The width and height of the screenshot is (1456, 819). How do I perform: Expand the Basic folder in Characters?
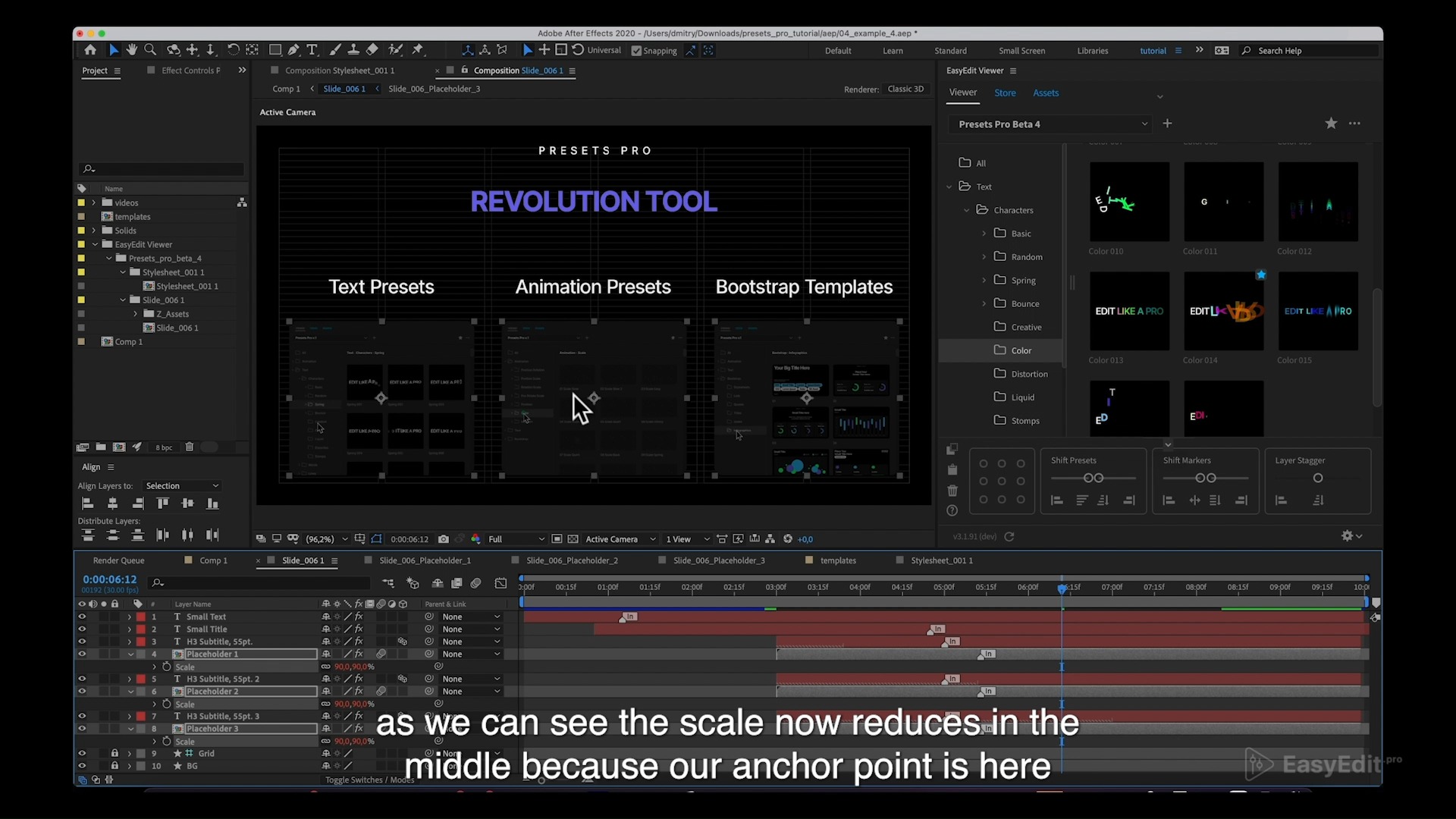pyautogui.click(x=984, y=234)
